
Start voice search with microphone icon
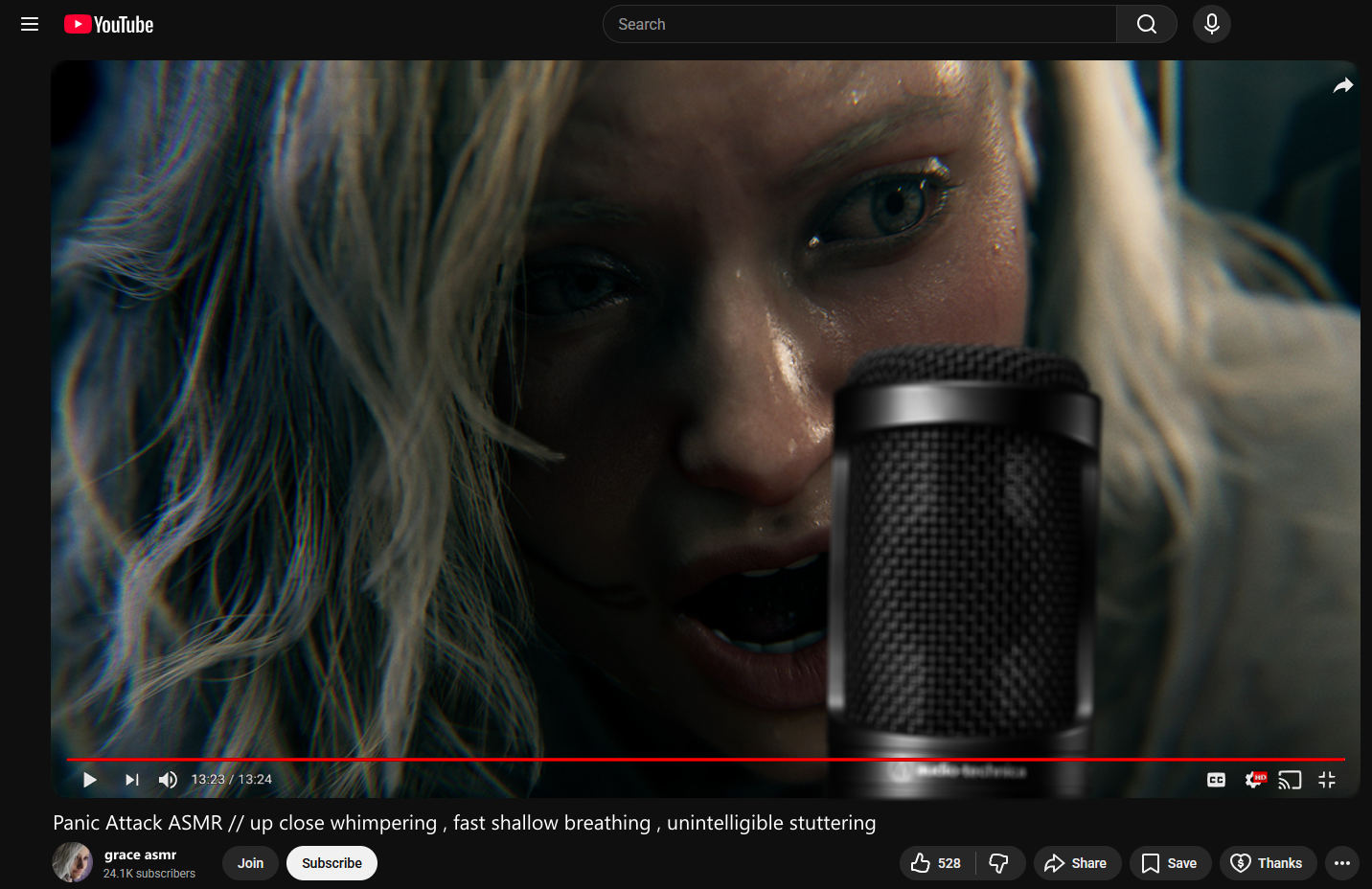[1212, 24]
